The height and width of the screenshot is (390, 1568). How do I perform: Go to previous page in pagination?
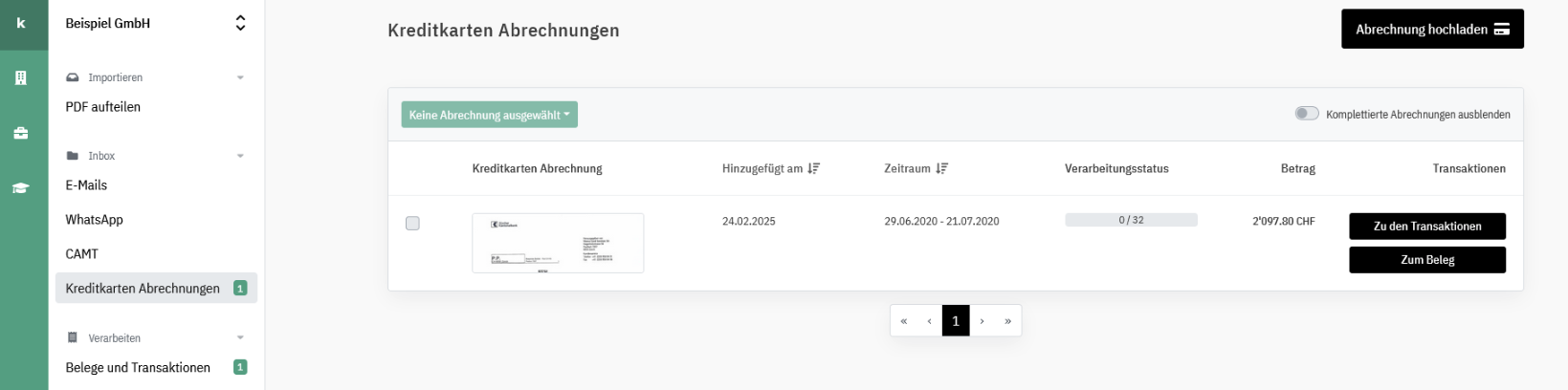929,321
